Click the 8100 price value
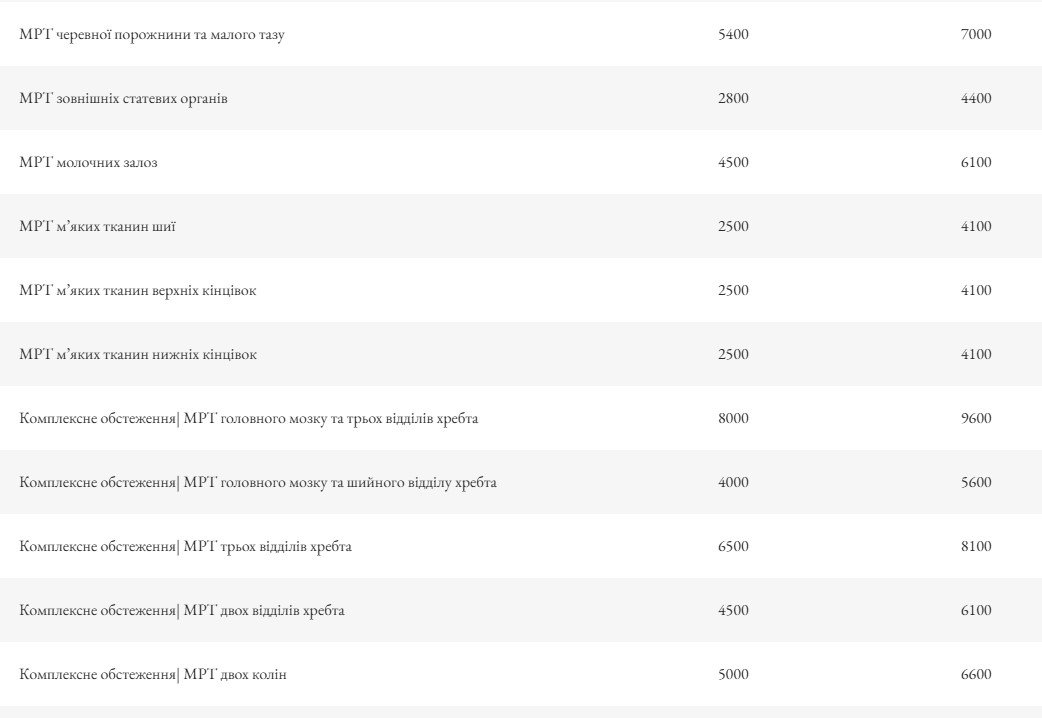This screenshot has width=1042, height=718. tap(975, 547)
